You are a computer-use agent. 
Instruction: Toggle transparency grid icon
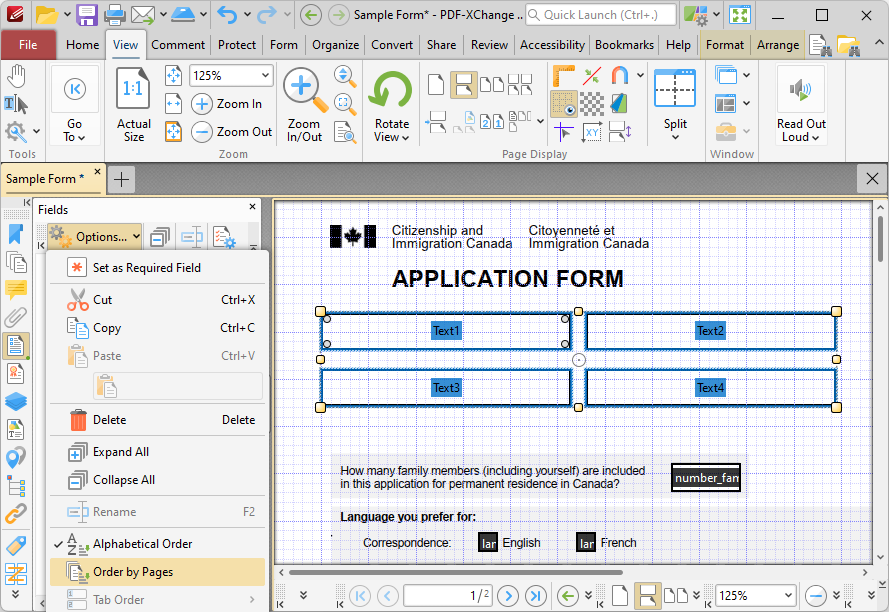pos(592,104)
